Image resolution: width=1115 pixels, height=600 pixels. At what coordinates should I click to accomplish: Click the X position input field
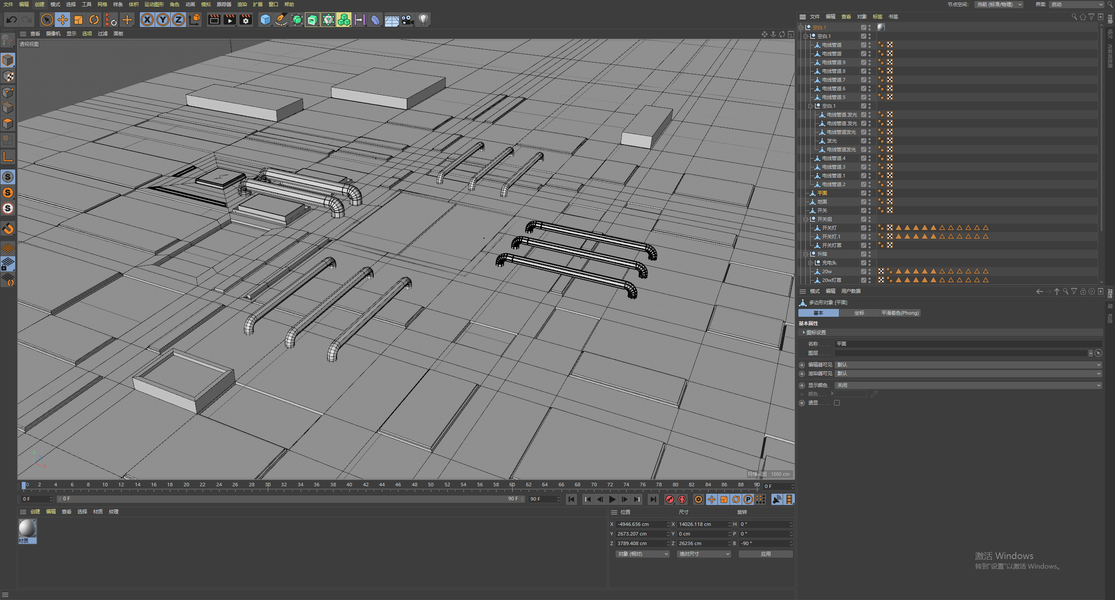641,524
